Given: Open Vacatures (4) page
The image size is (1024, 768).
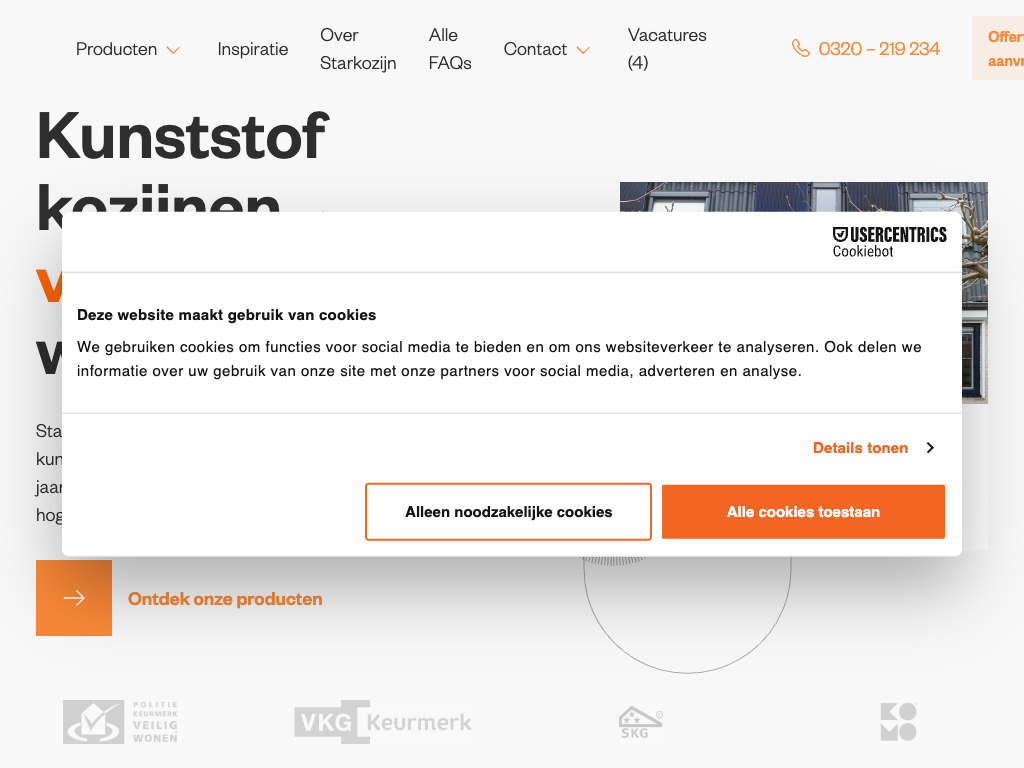Looking at the screenshot, I should tap(667, 49).
